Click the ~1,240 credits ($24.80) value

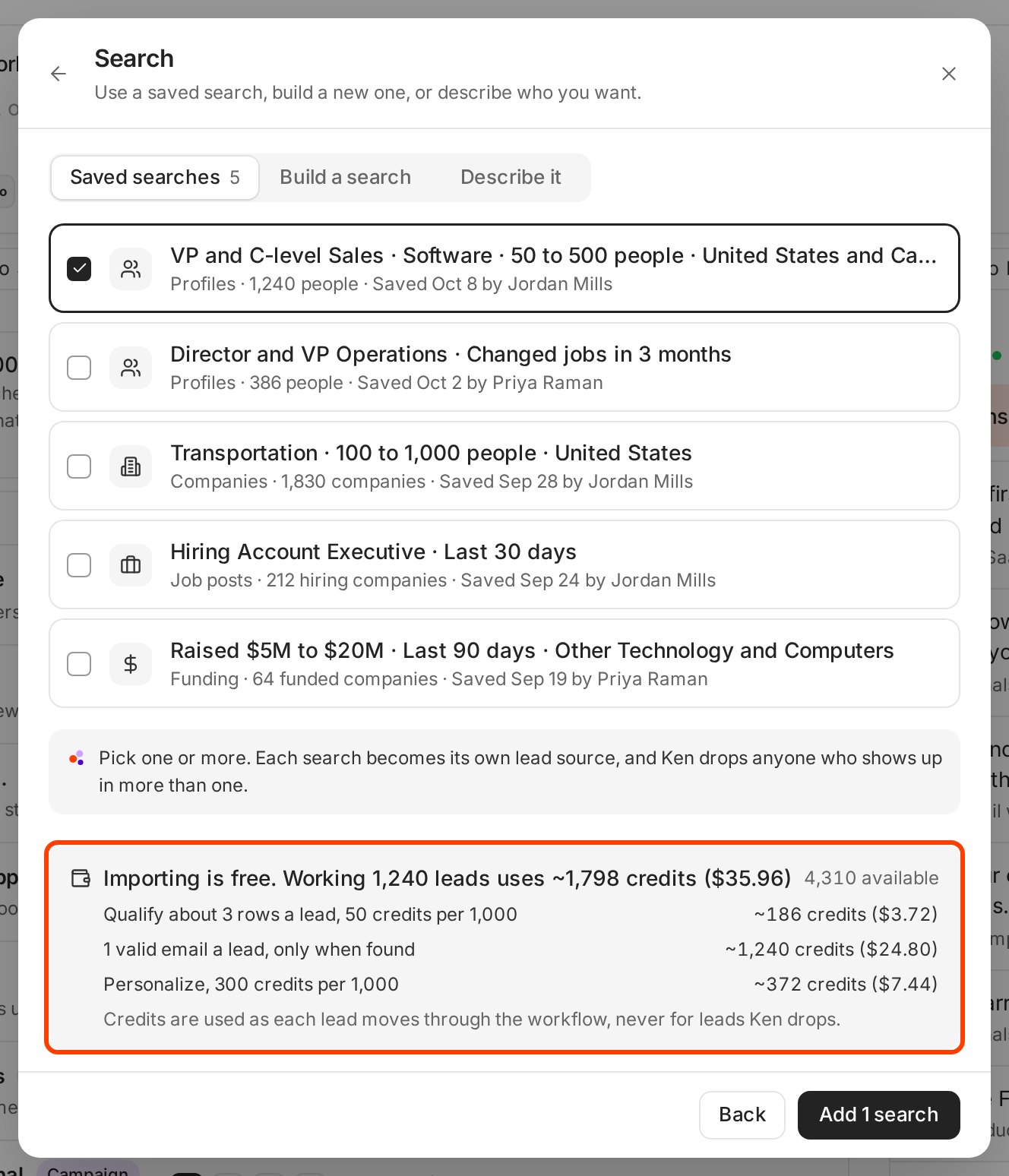pyautogui.click(x=831, y=950)
